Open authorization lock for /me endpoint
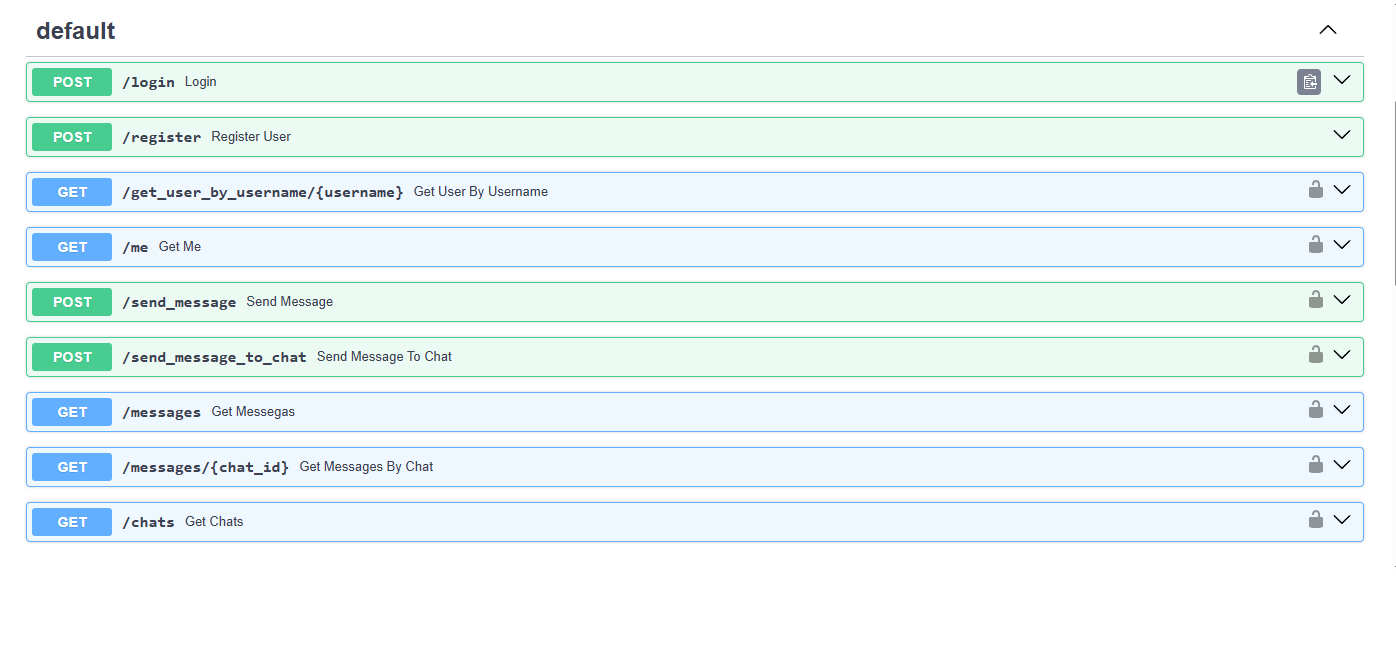The image size is (1396, 645). 1316,244
